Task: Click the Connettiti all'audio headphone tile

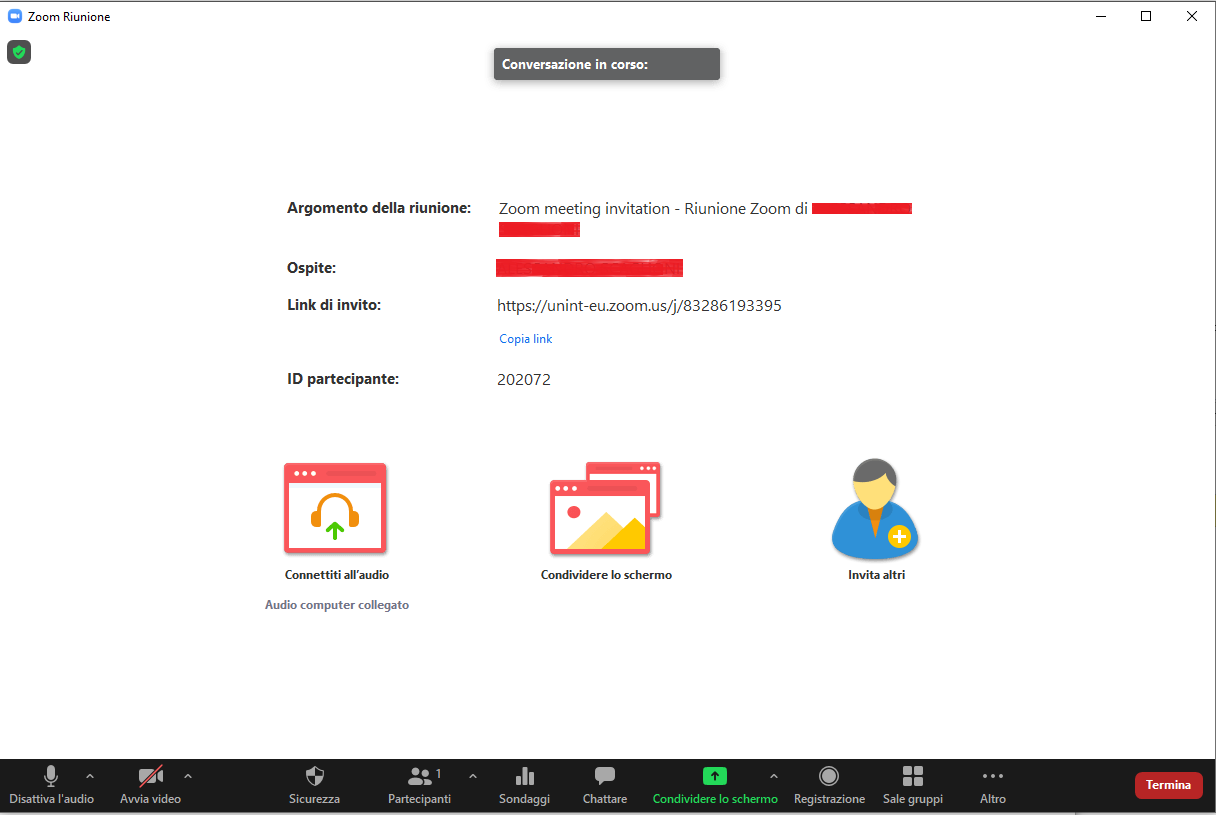Action: tap(336, 508)
